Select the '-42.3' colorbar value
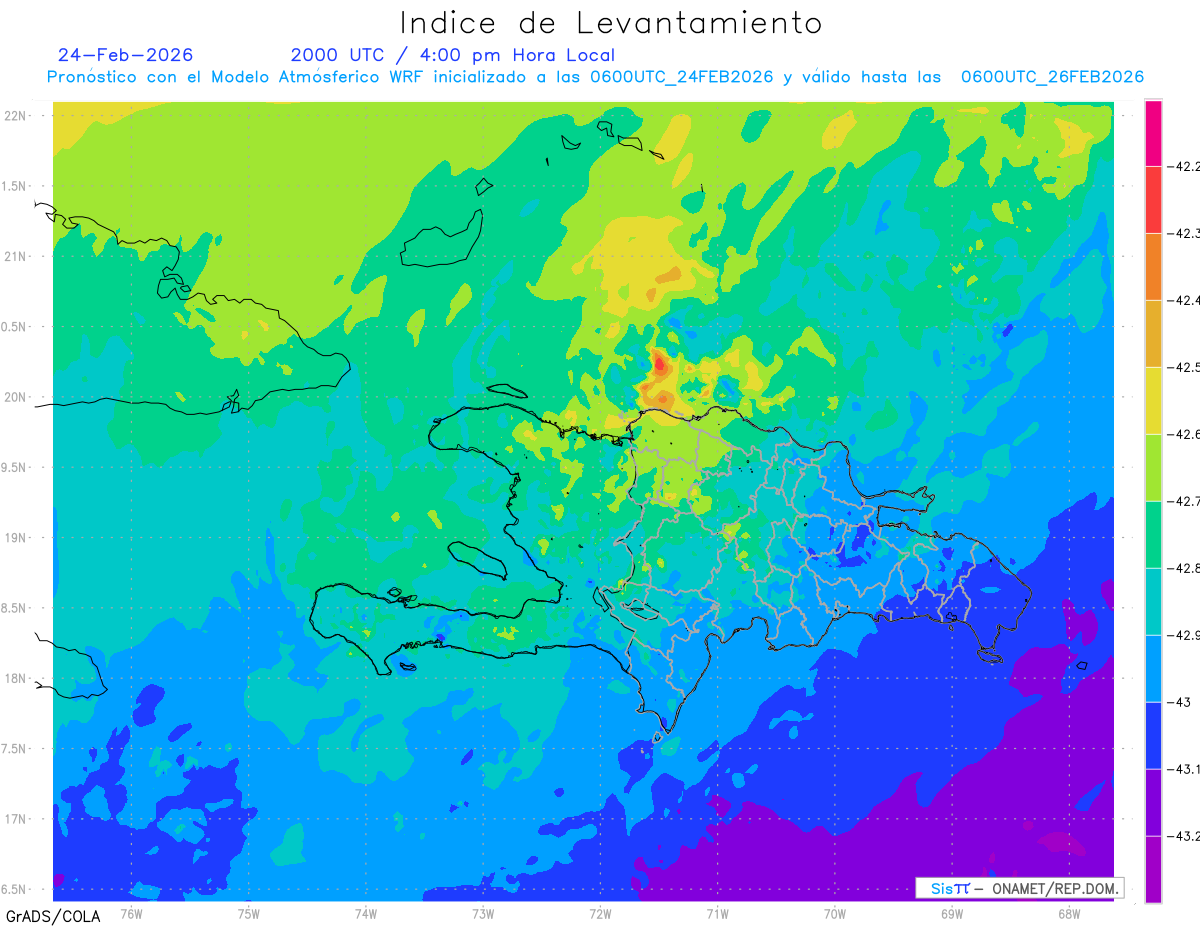1200x927 pixels. click(x=1184, y=233)
